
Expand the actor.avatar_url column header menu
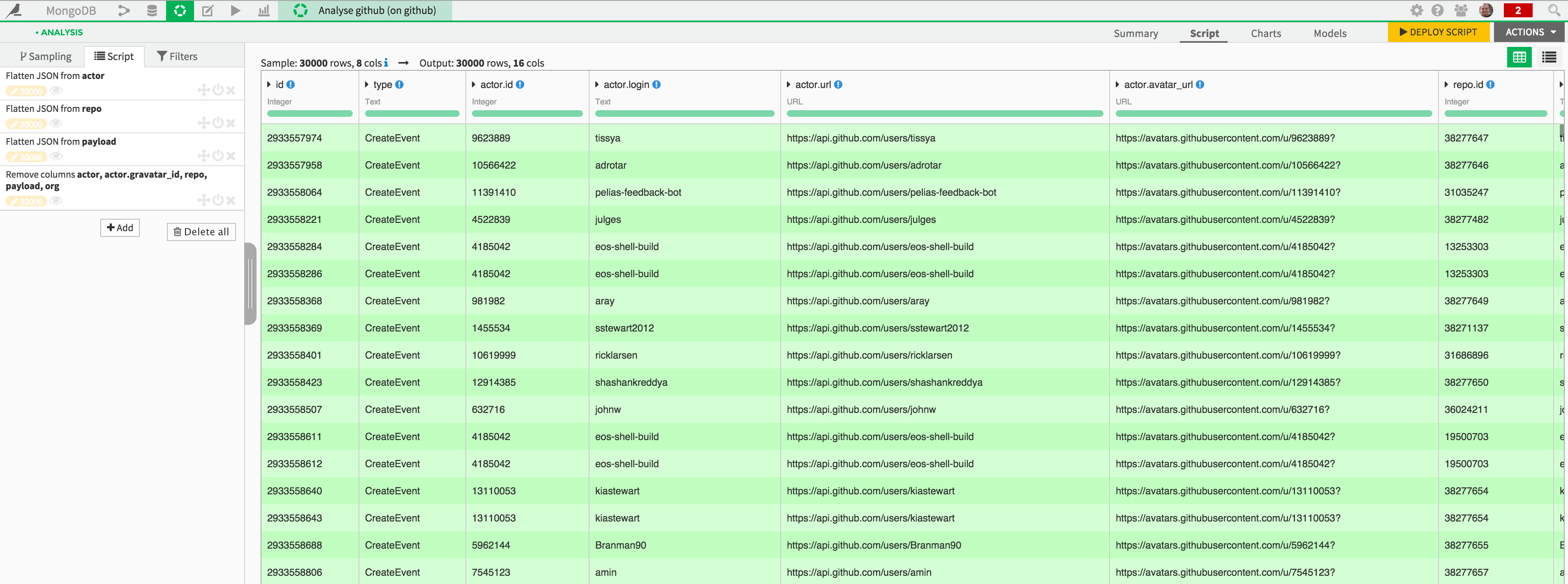[1117, 85]
